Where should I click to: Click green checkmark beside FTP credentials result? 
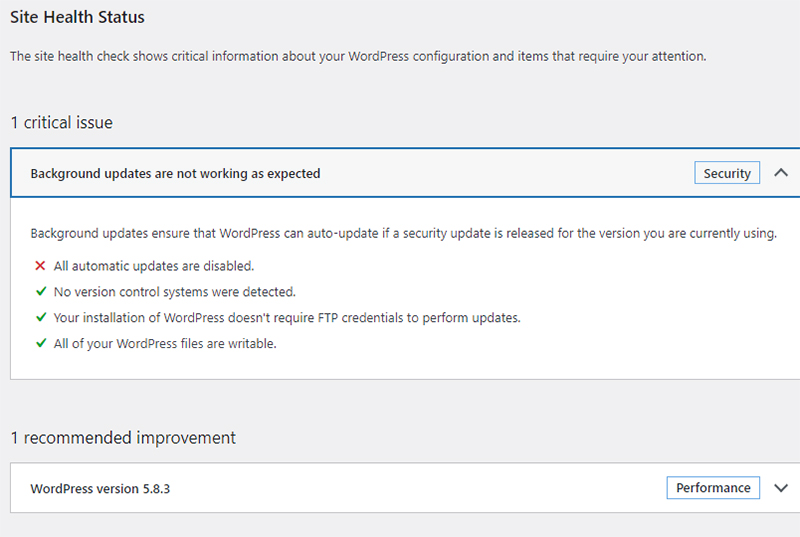pos(40,318)
